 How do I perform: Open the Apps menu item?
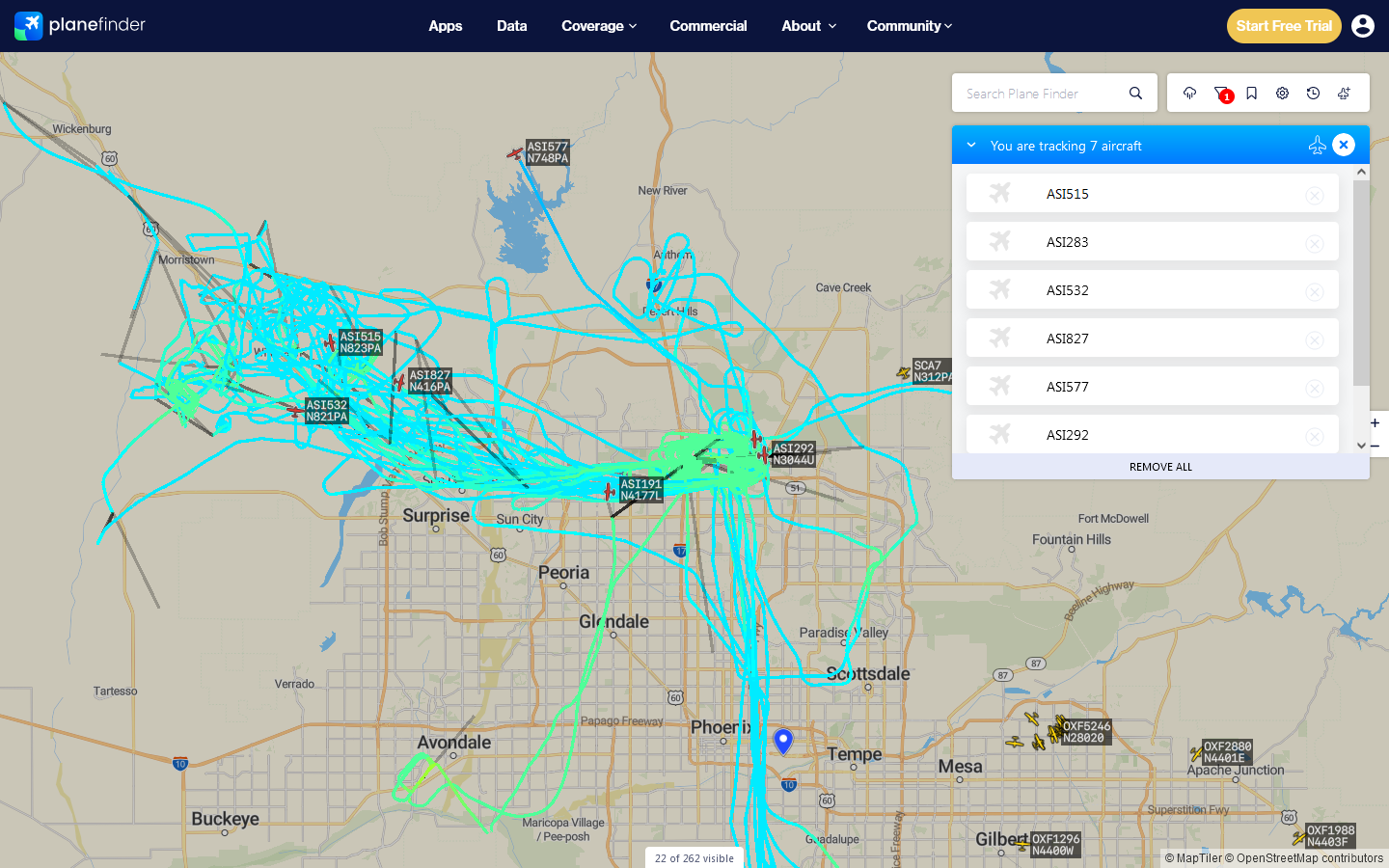pyautogui.click(x=446, y=26)
